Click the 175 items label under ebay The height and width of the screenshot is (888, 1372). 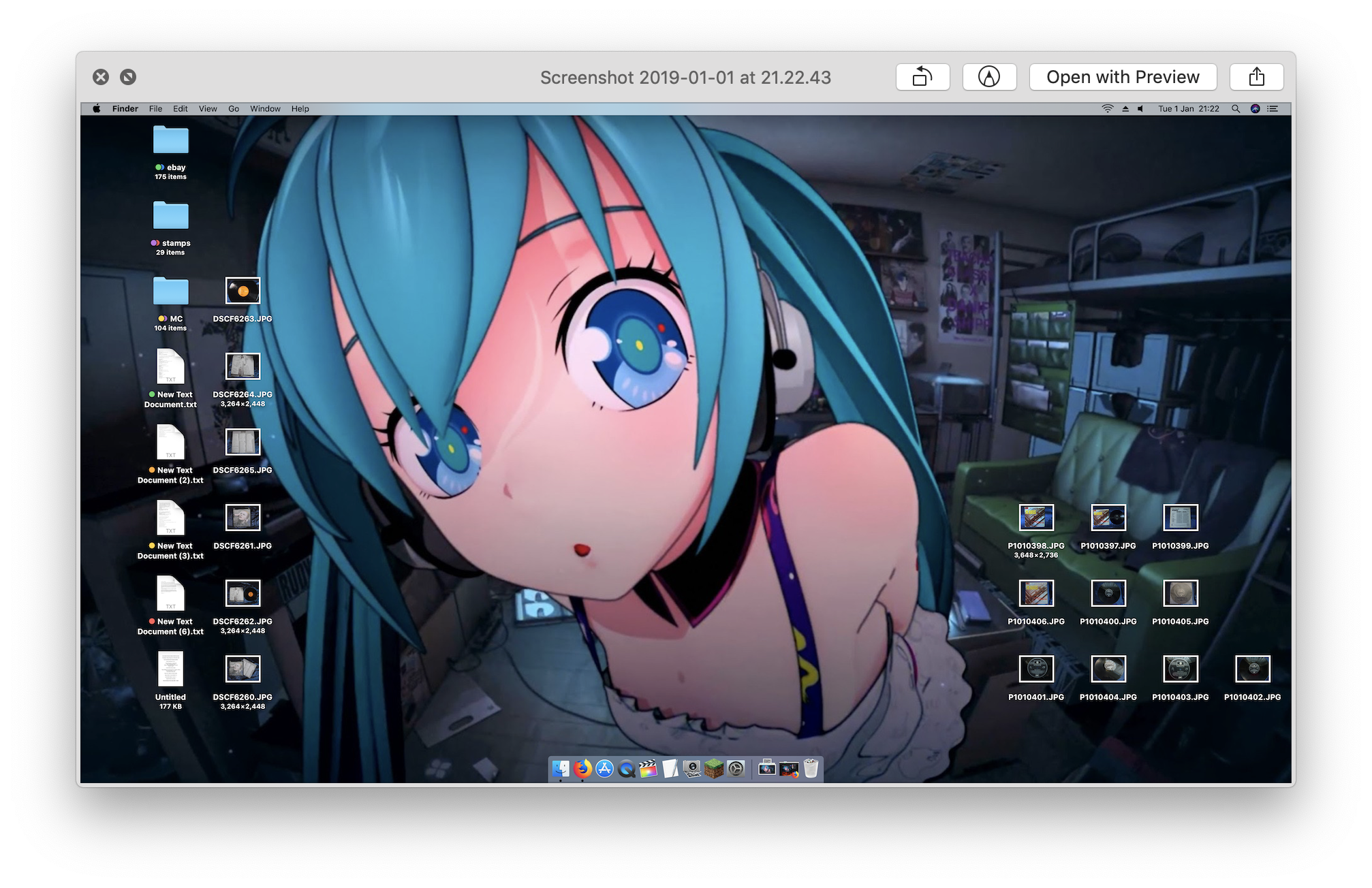point(170,176)
